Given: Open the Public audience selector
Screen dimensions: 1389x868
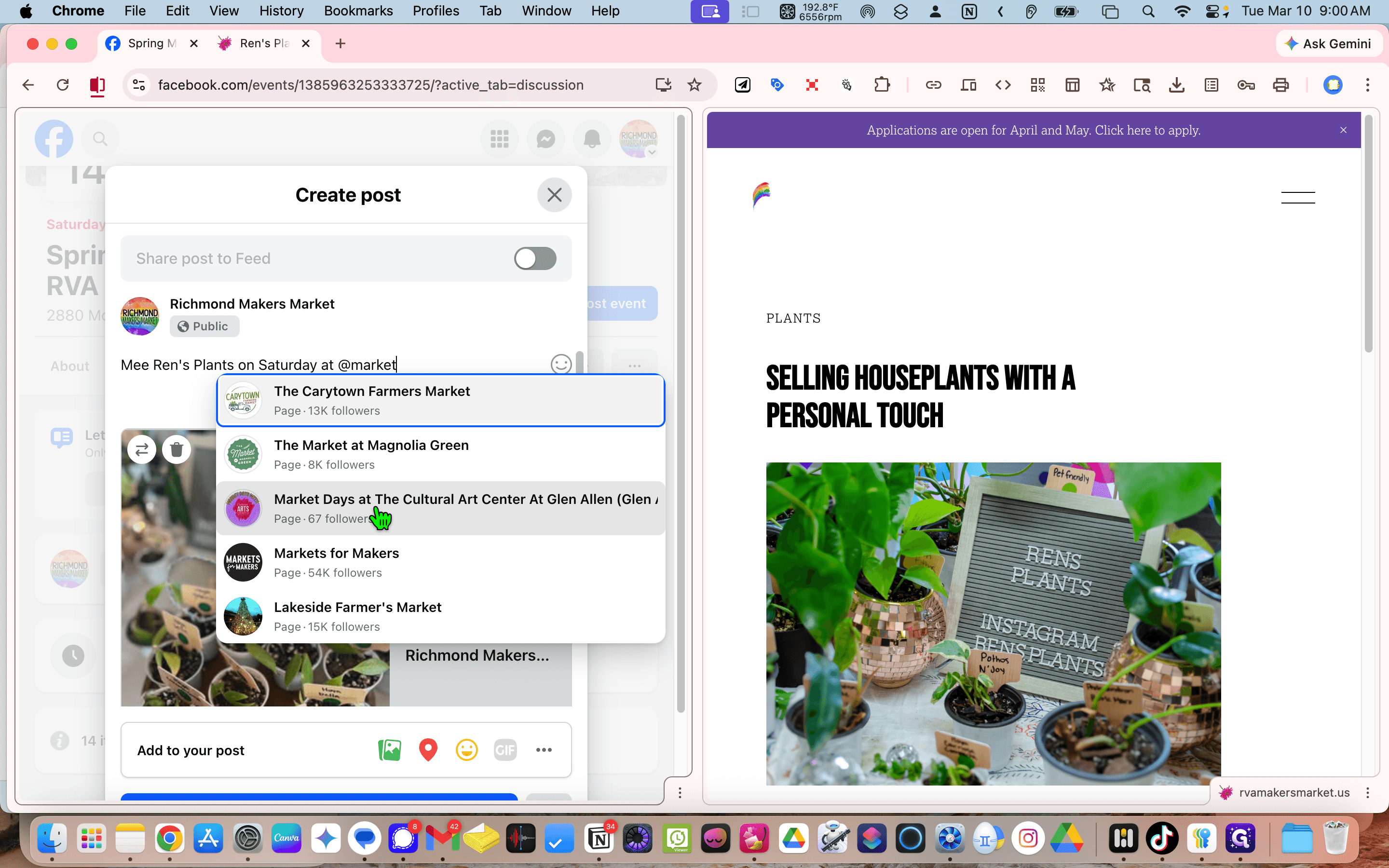Looking at the screenshot, I should (204, 326).
